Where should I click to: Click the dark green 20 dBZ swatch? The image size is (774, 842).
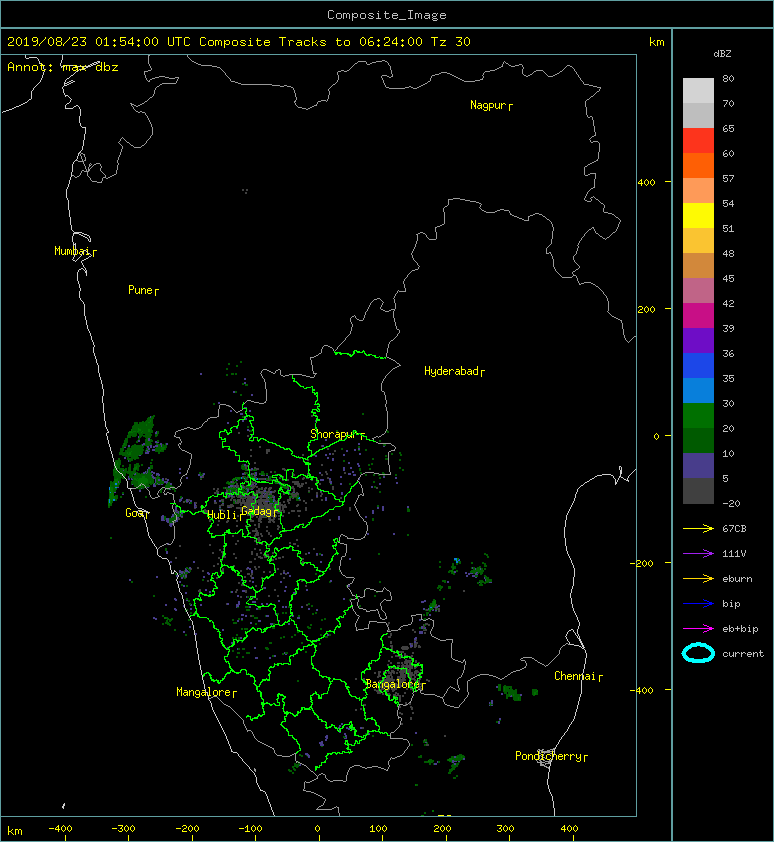pyautogui.click(x=698, y=440)
